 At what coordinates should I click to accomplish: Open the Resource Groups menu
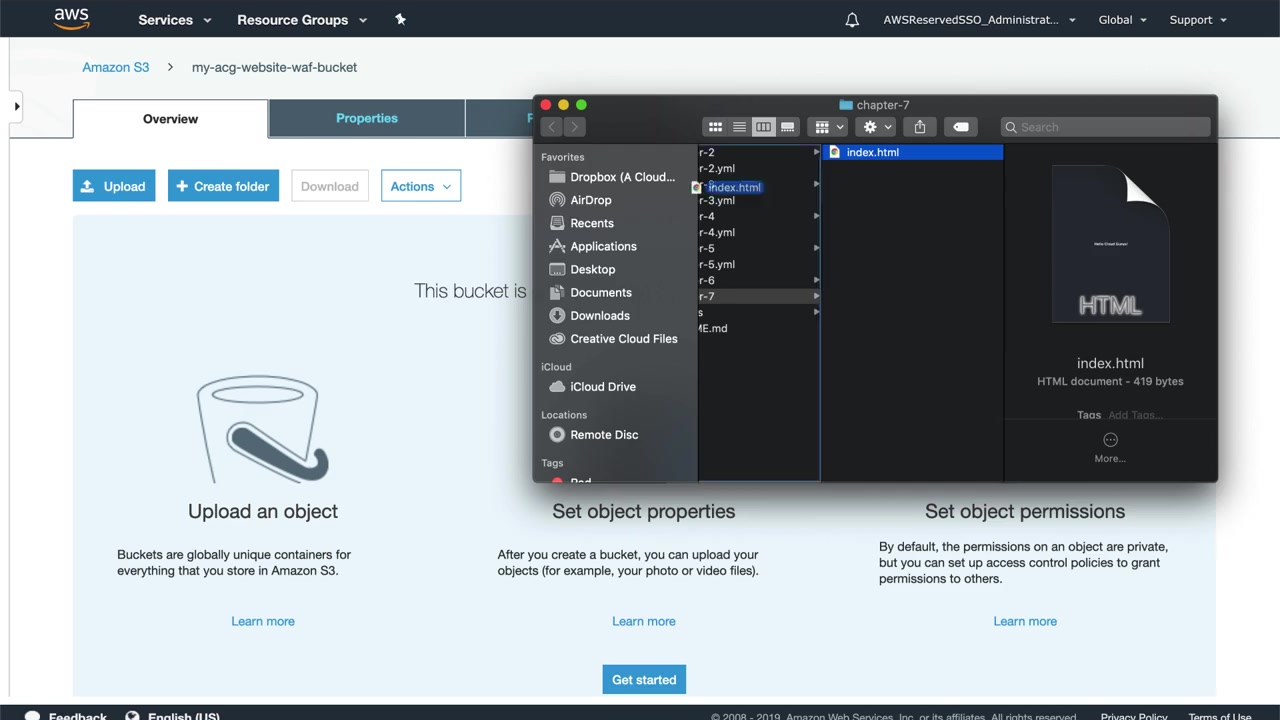[x=302, y=19]
